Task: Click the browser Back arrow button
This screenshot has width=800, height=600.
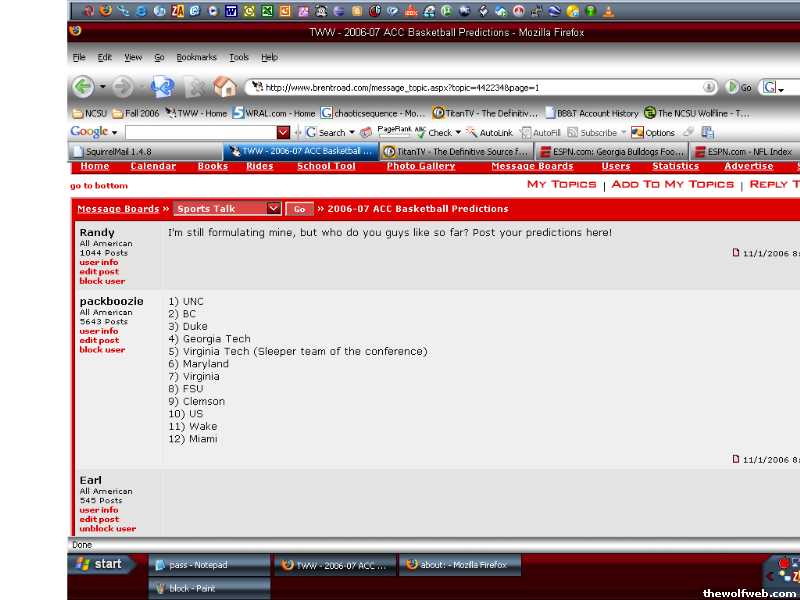Action: (x=83, y=87)
